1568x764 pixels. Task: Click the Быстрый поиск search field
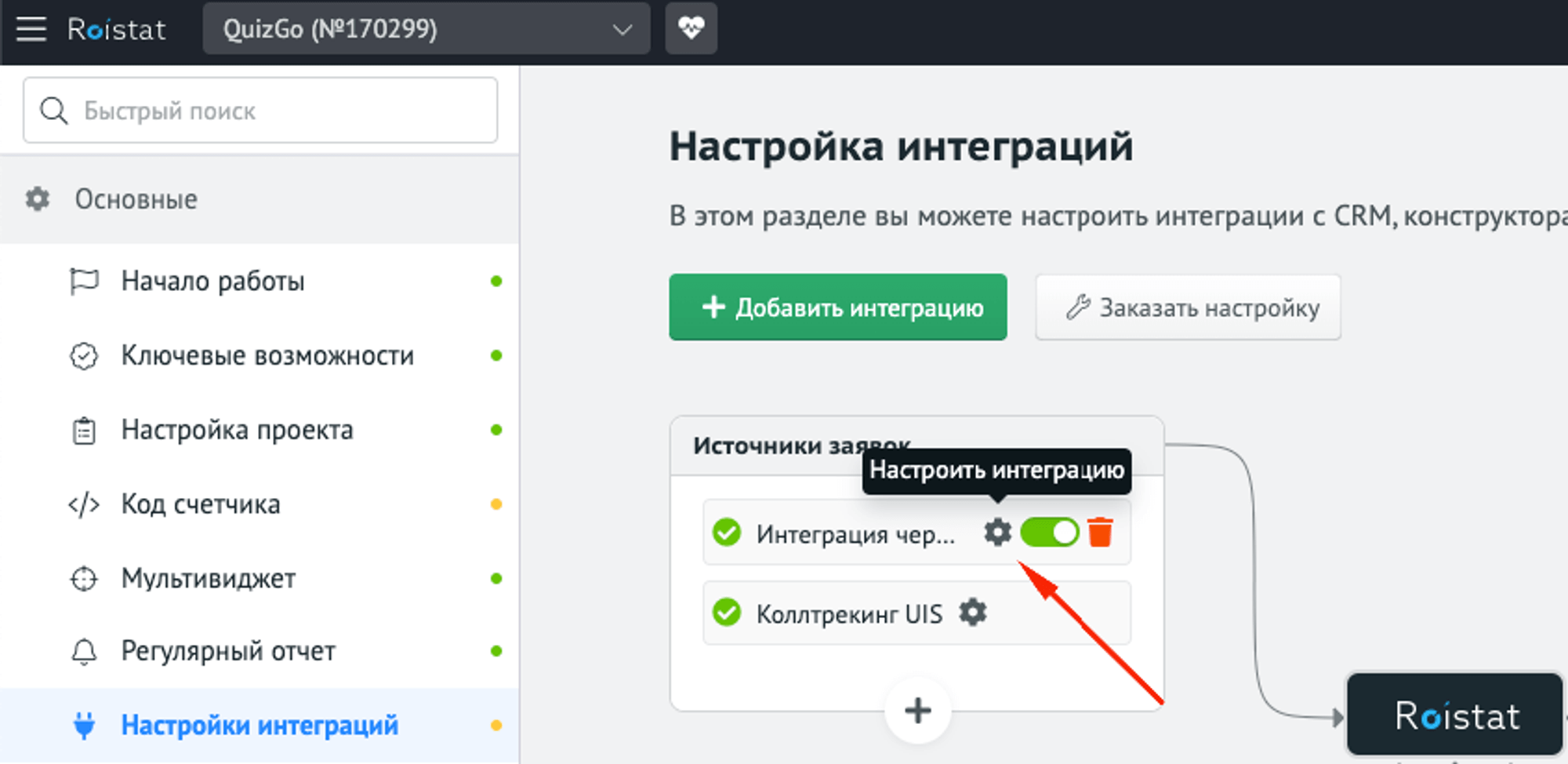[259, 110]
